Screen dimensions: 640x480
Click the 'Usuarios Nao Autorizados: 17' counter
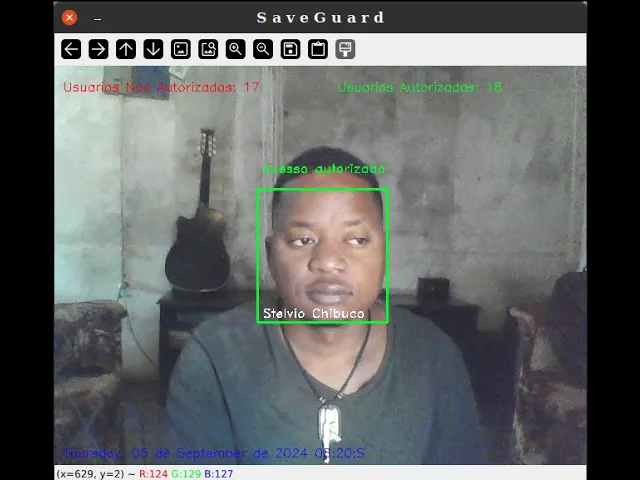[x=161, y=87]
